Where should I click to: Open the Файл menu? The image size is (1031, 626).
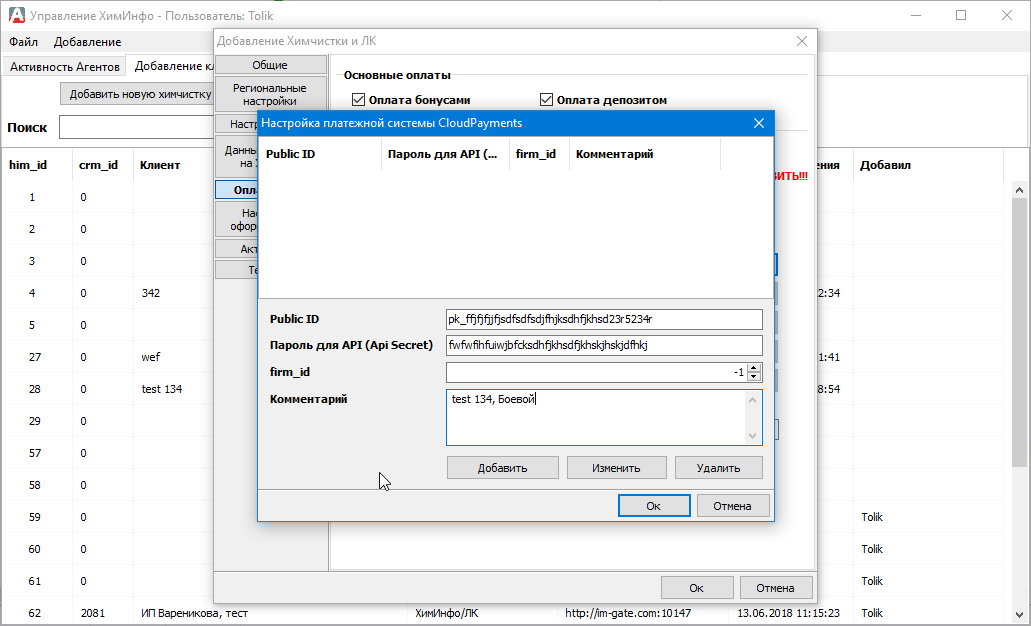pyautogui.click(x=24, y=42)
